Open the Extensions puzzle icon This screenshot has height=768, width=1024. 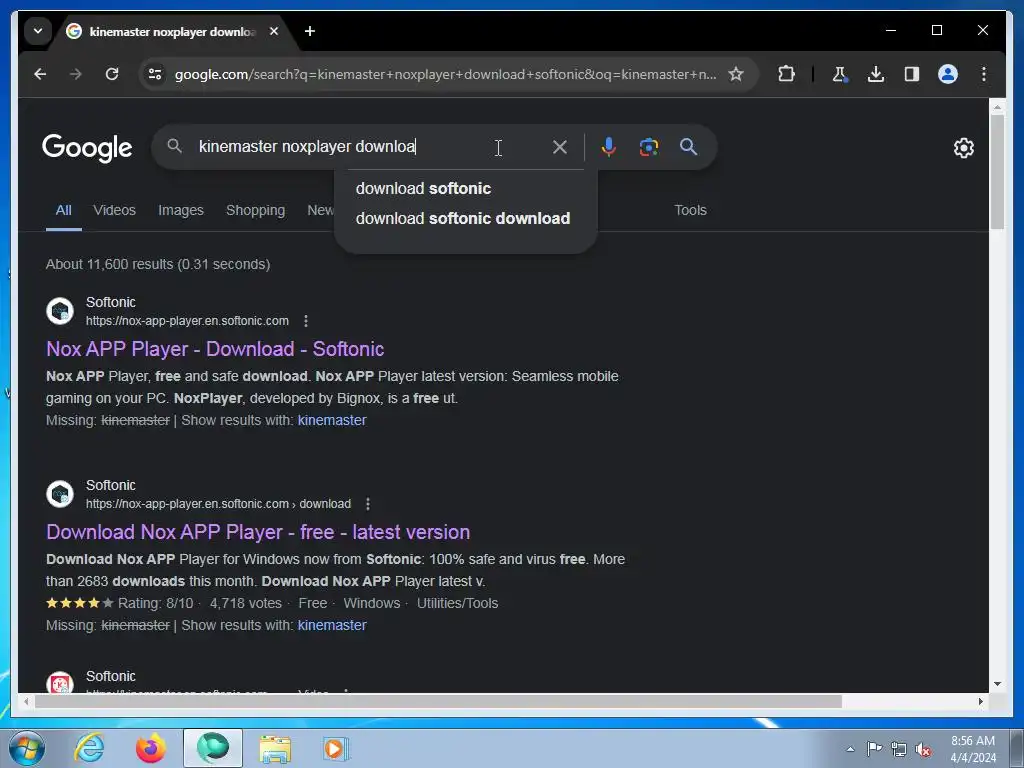coord(786,74)
